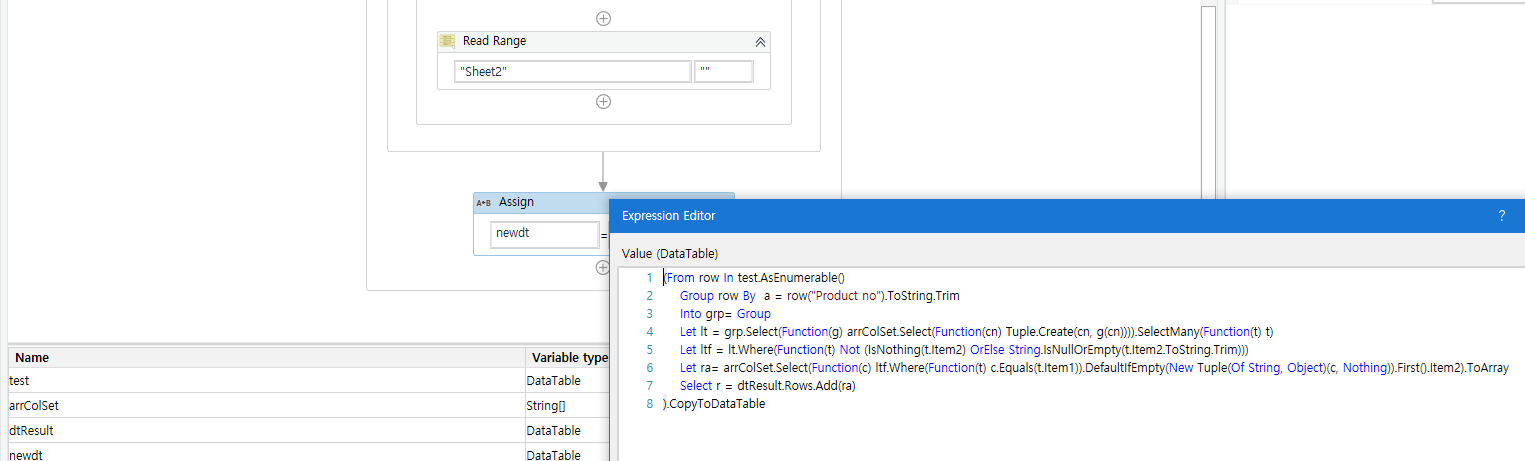Click the String[] variable type cell
The width and height of the screenshot is (1525, 461).
567,406
